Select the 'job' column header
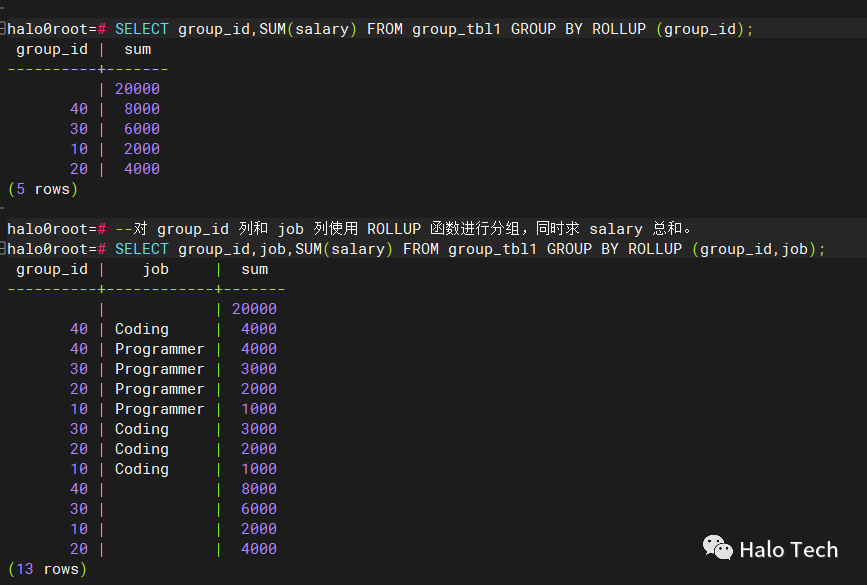 (x=155, y=270)
